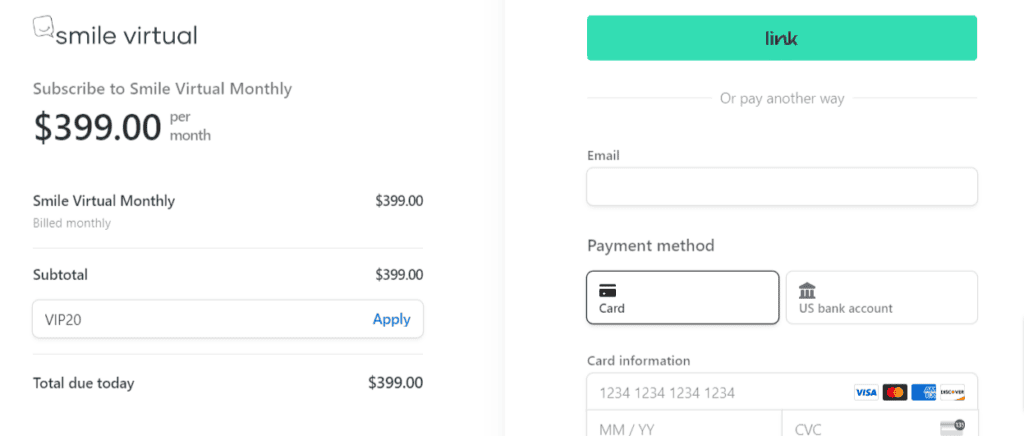Click the smile virtual brand name text
The height and width of the screenshot is (436, 1024).
[x=126, y=35]
